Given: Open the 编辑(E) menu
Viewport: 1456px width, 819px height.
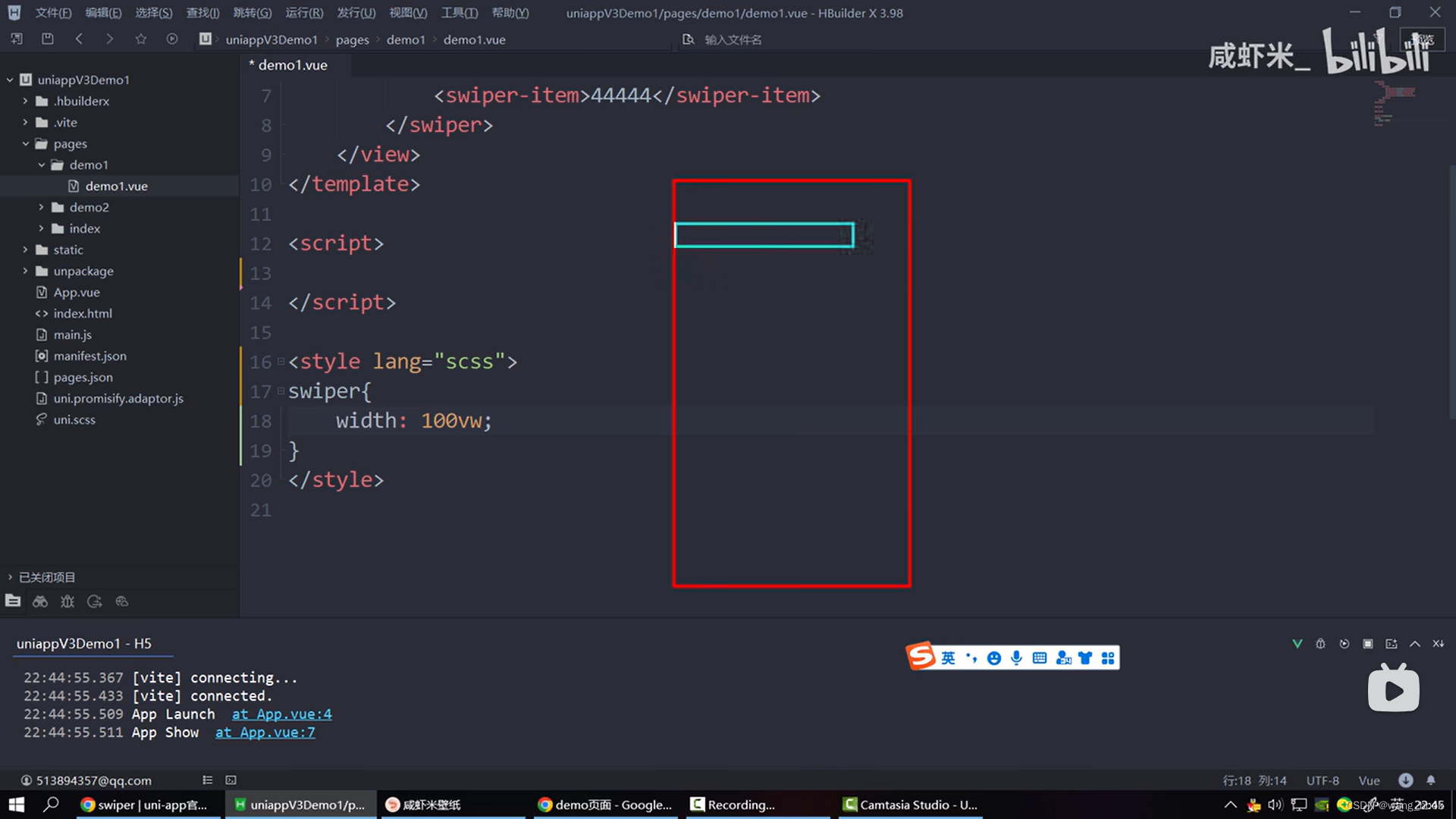Looking at the screenshot, I should (x=104, y=13).
